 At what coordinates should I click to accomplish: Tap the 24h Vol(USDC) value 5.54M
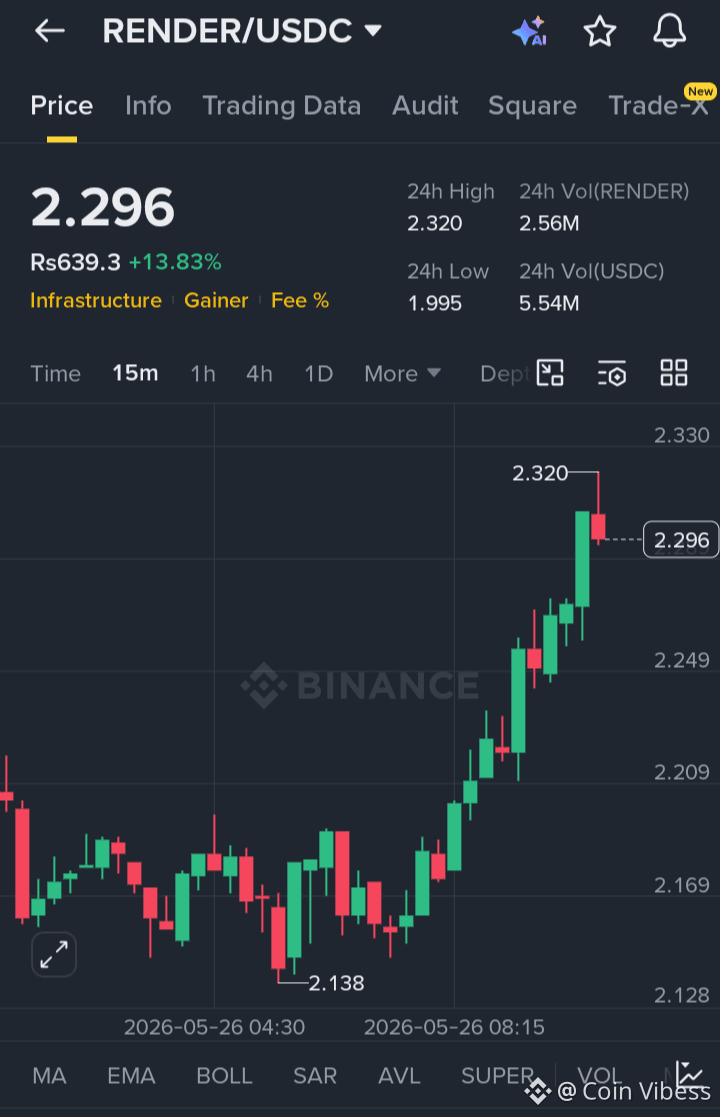point(549,303)
